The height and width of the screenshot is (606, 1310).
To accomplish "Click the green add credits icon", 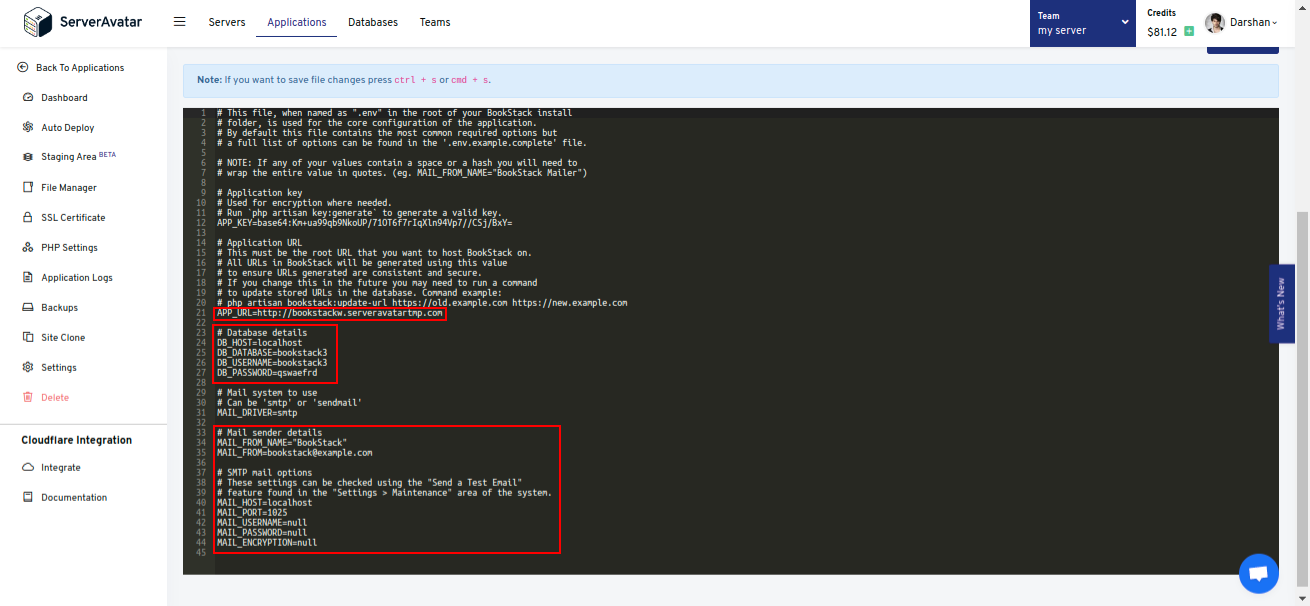I will (x=1189, y=32).
